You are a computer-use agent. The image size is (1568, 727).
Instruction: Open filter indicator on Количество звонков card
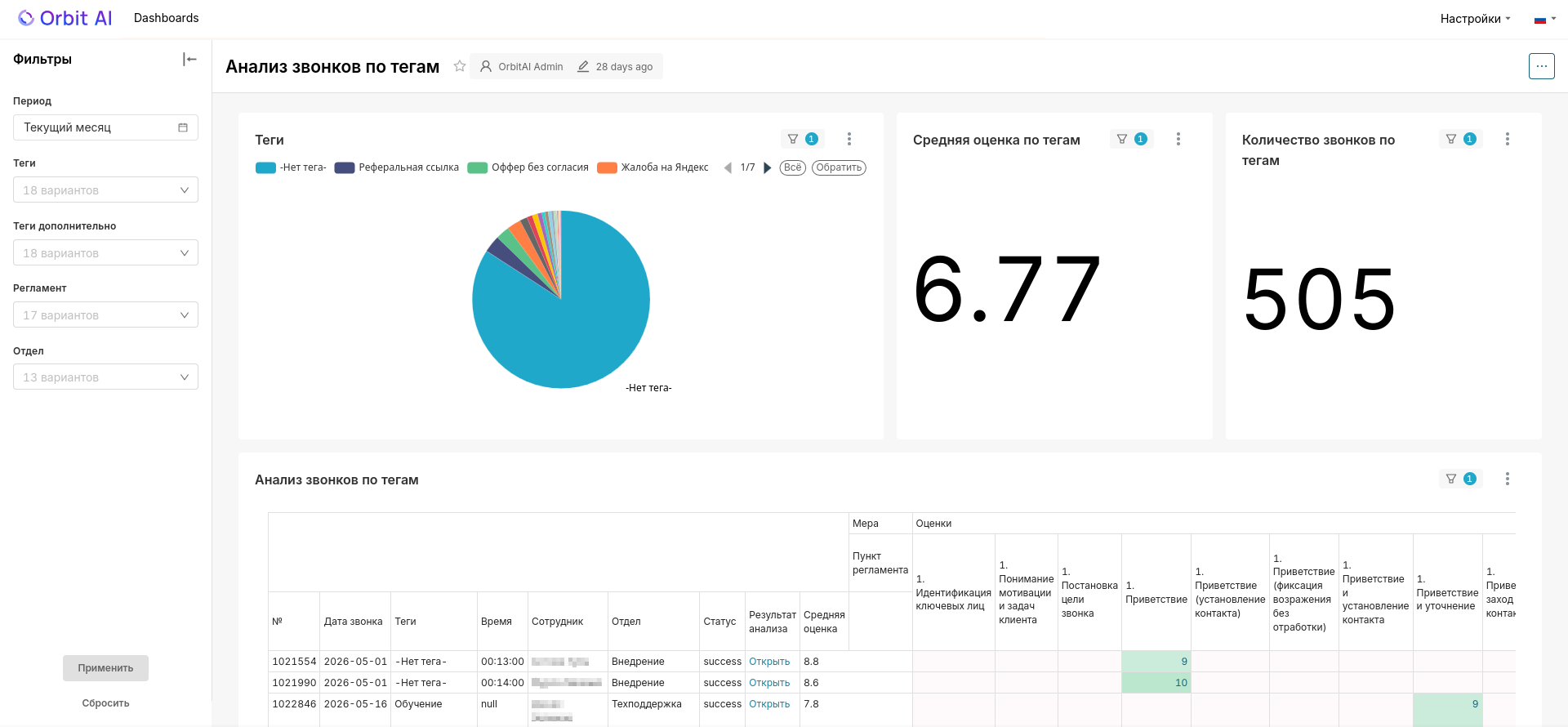point(1460,139)
